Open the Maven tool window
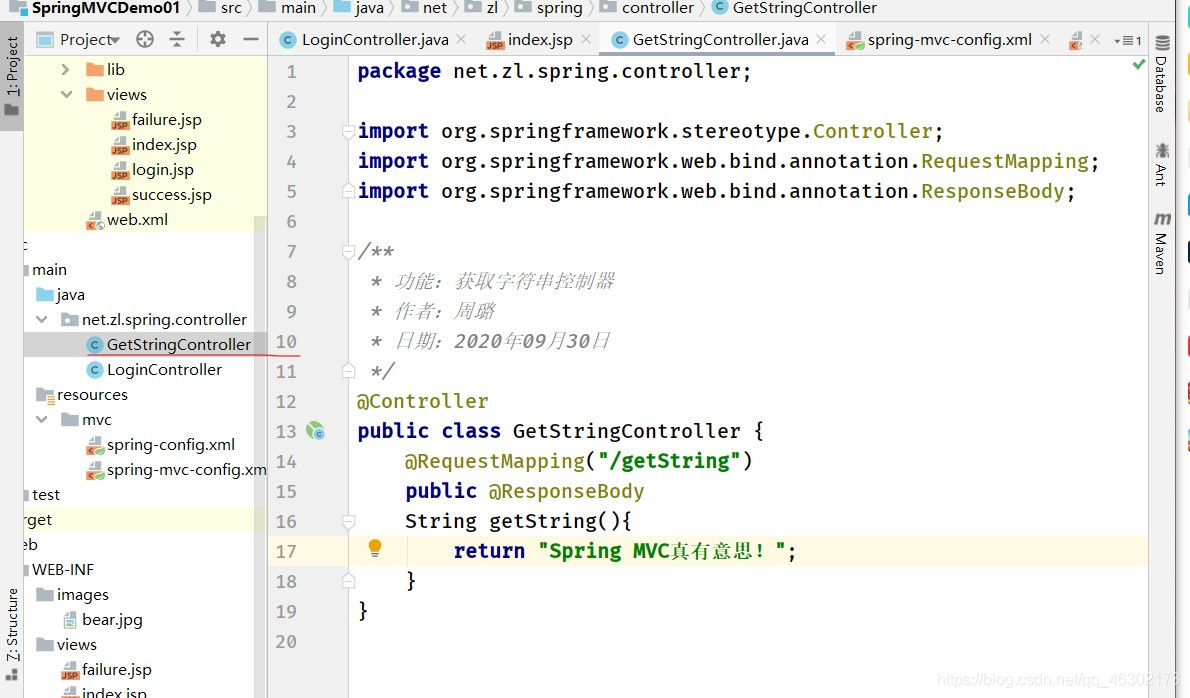Viewport: 1190px width, 698px height. tap(1161, 243)
